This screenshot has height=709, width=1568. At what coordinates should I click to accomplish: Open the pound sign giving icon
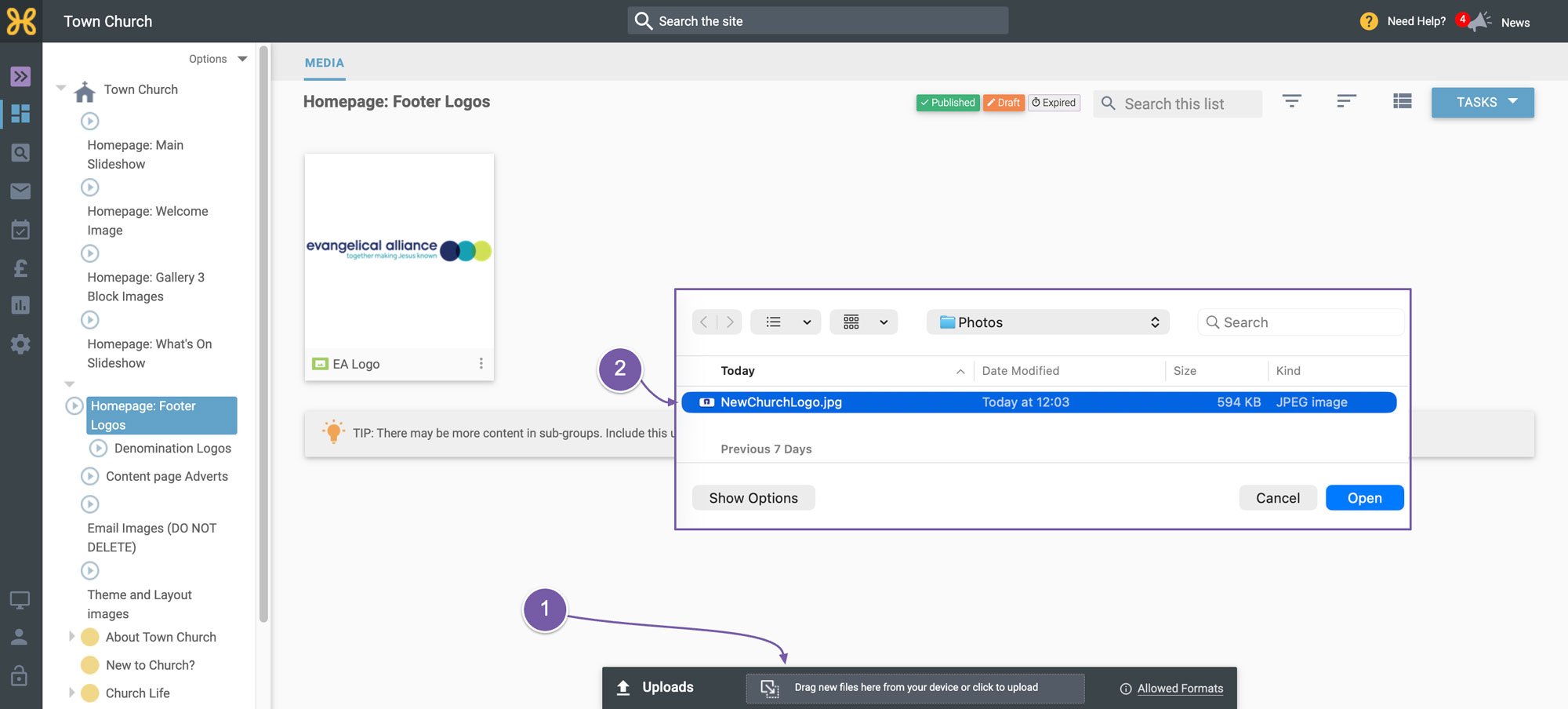tap(20, 267)
